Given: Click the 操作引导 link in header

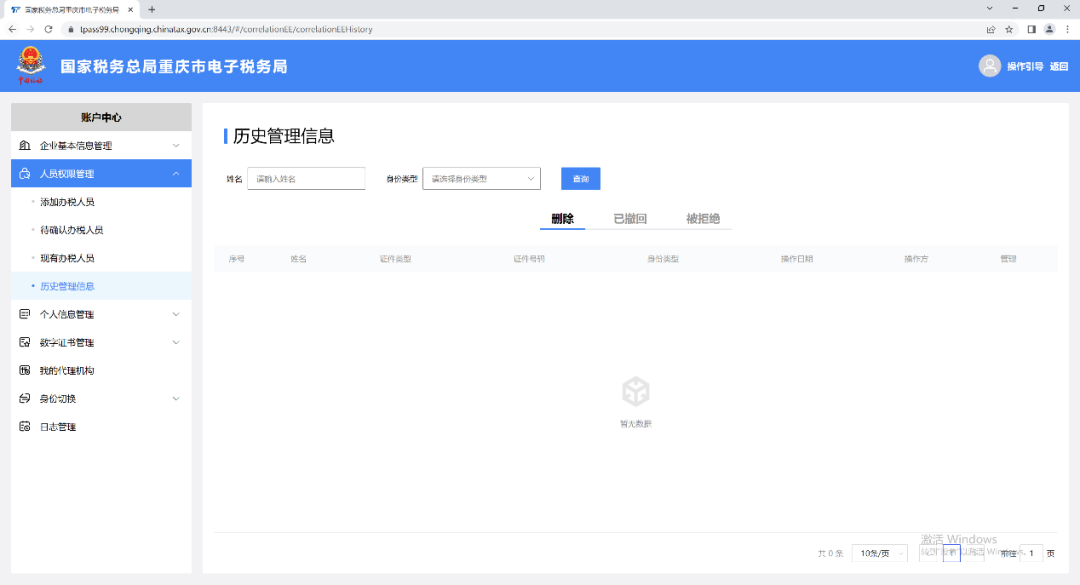Looking at the screenshot, I should tap(1024, 67).
